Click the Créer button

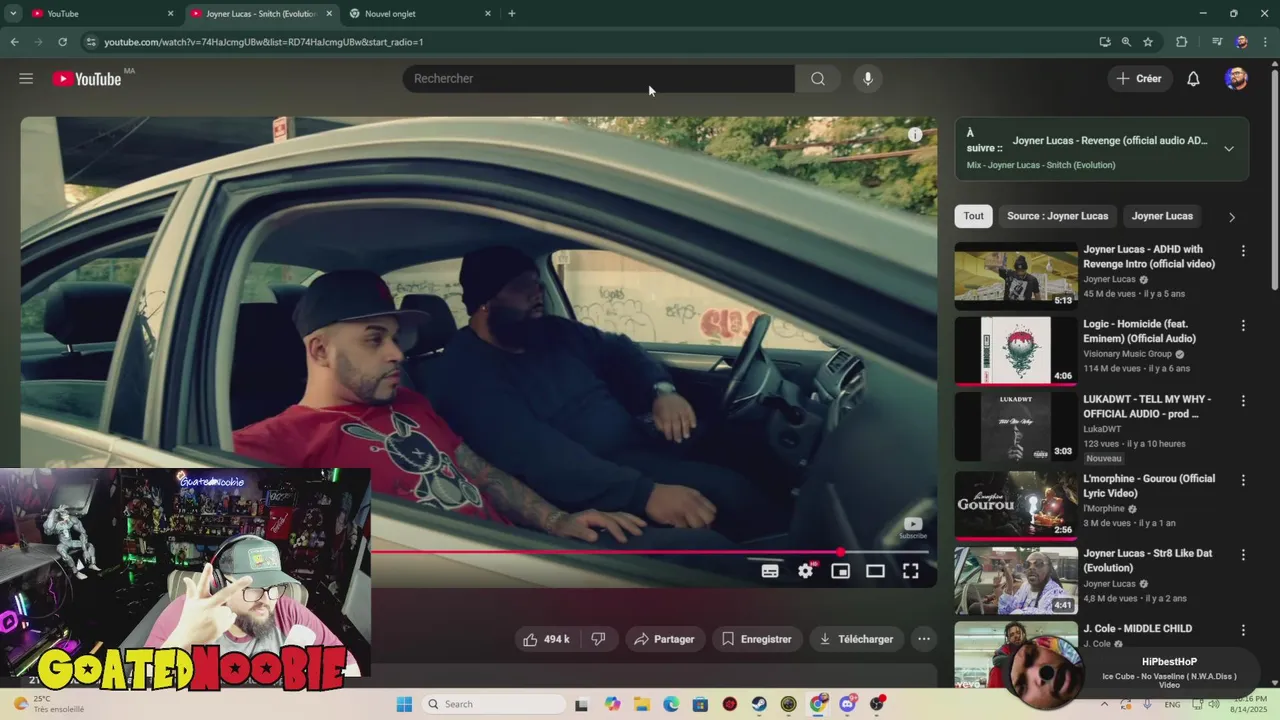tap(1139, 78)
